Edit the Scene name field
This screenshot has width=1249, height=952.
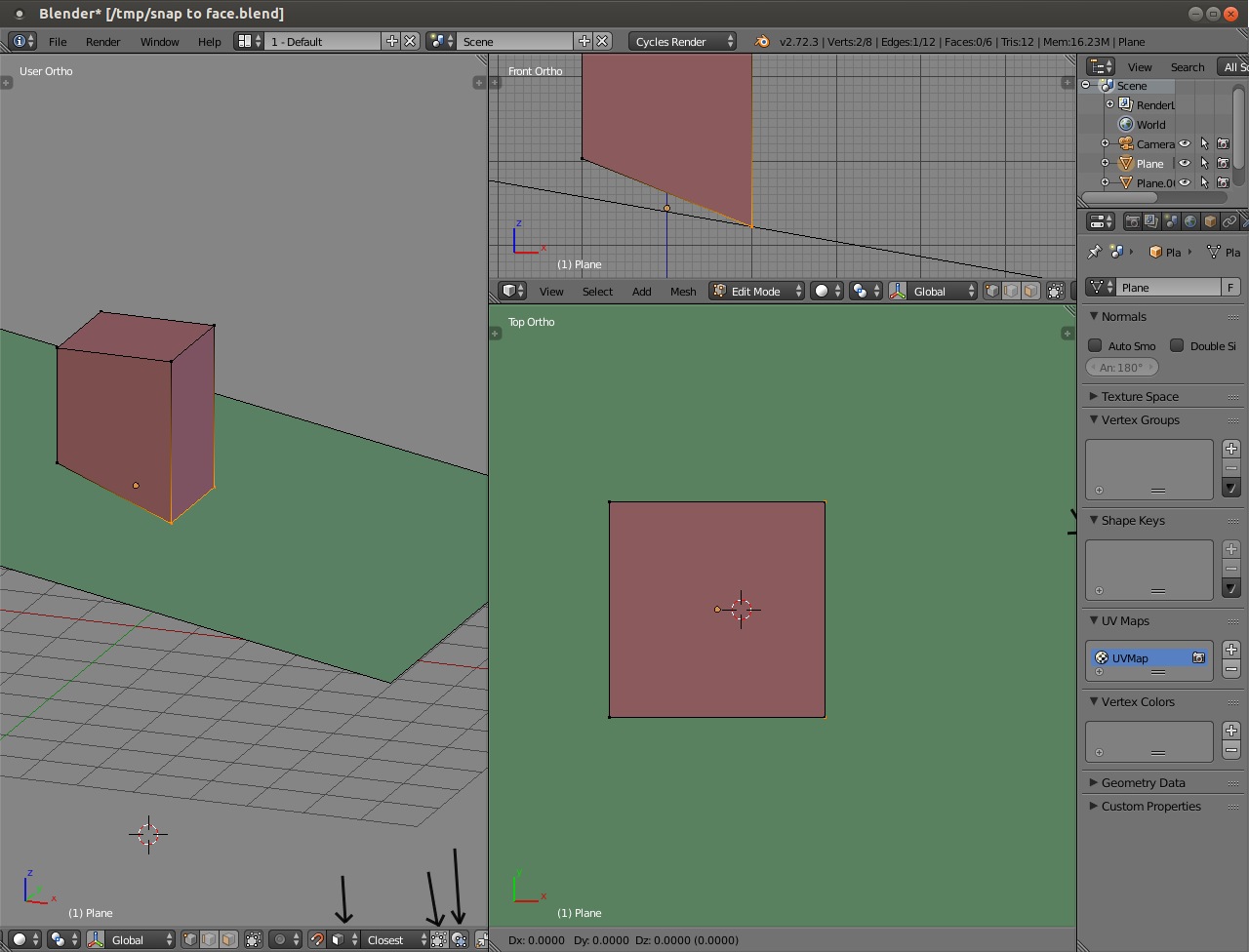point(514,41)
